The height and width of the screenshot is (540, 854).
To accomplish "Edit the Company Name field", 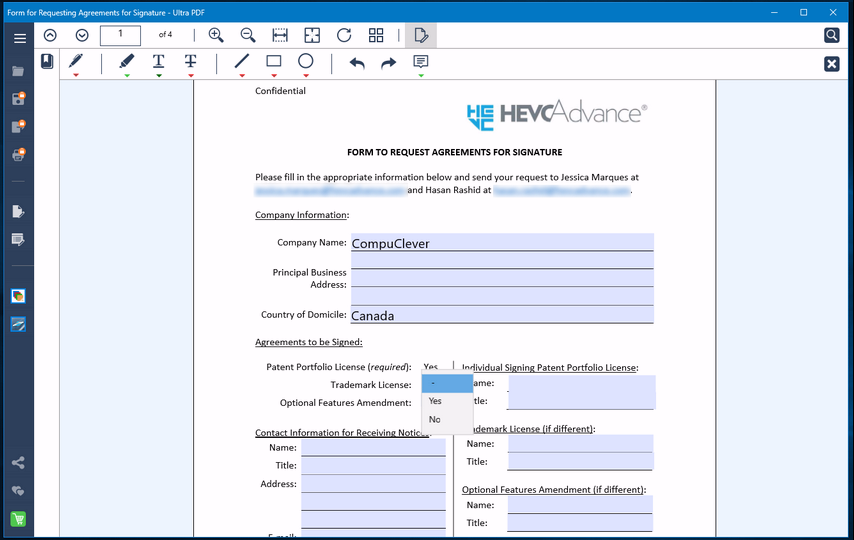I will [502, 242].
